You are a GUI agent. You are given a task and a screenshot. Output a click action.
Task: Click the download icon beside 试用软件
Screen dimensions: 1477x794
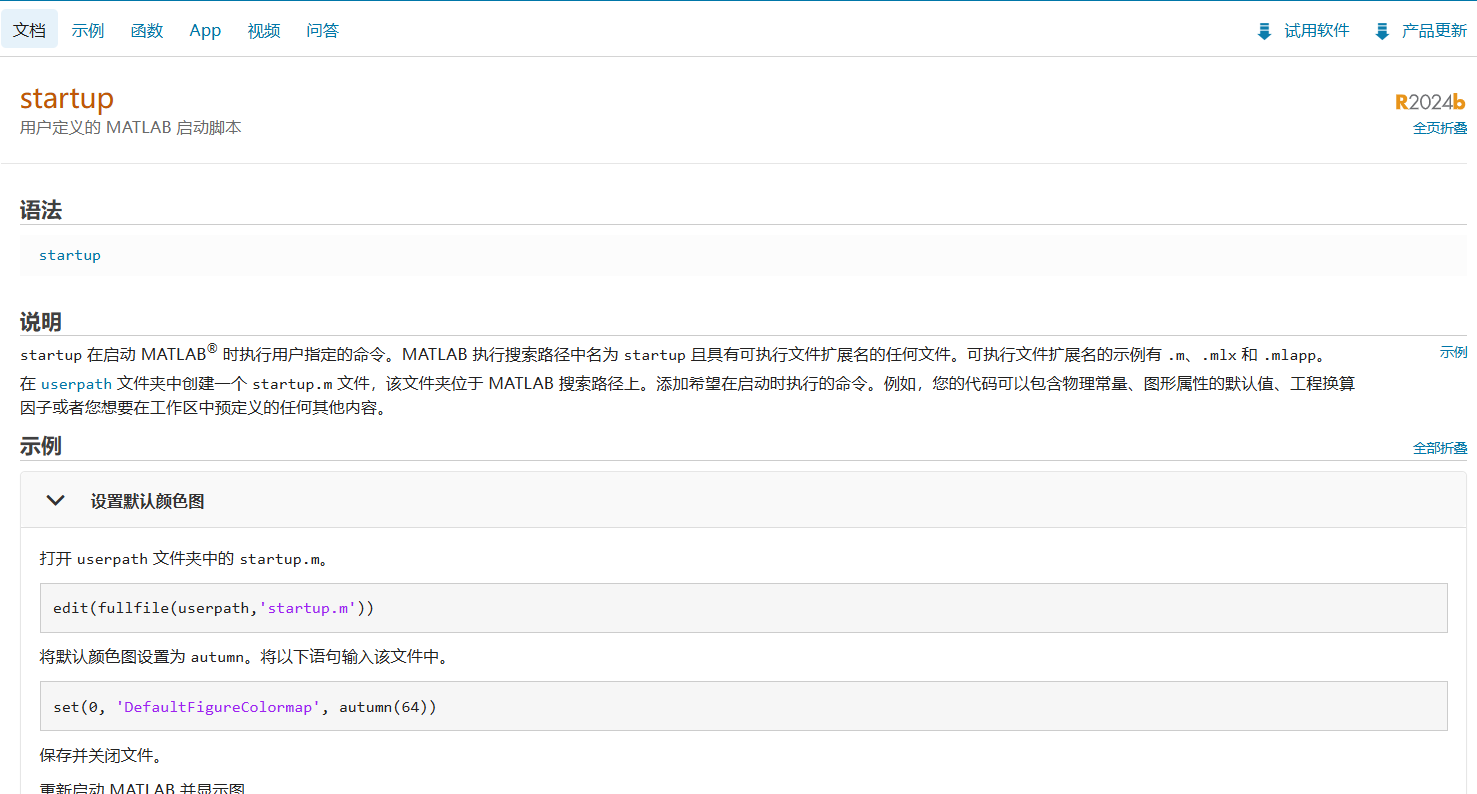tap(1264, 31)
